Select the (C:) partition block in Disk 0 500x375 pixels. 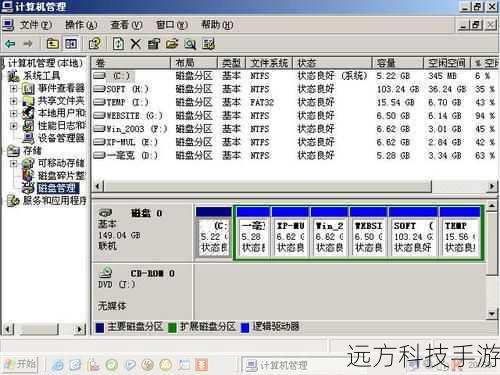214,232
